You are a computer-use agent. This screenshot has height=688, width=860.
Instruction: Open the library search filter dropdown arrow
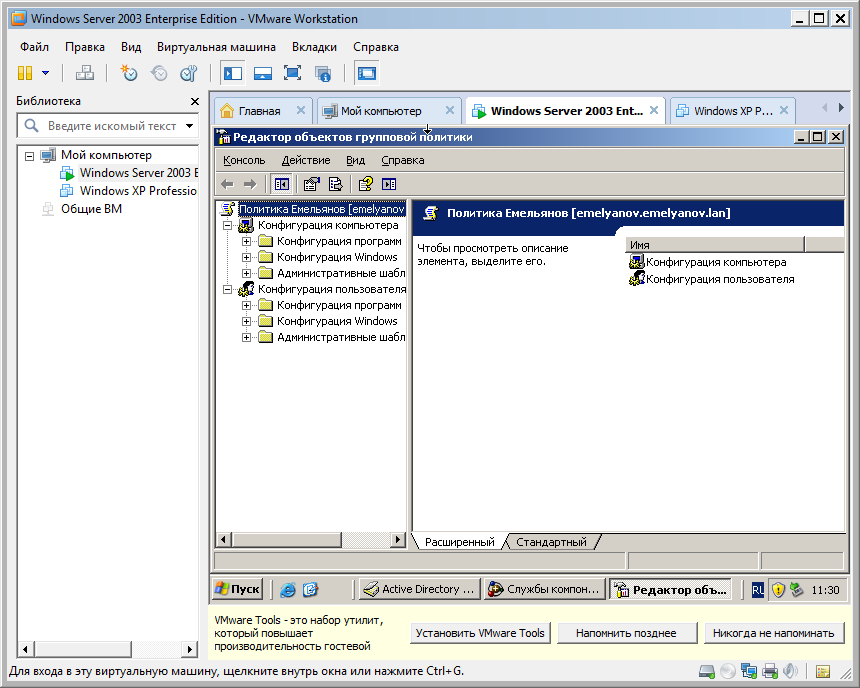[x=189, y=126]
